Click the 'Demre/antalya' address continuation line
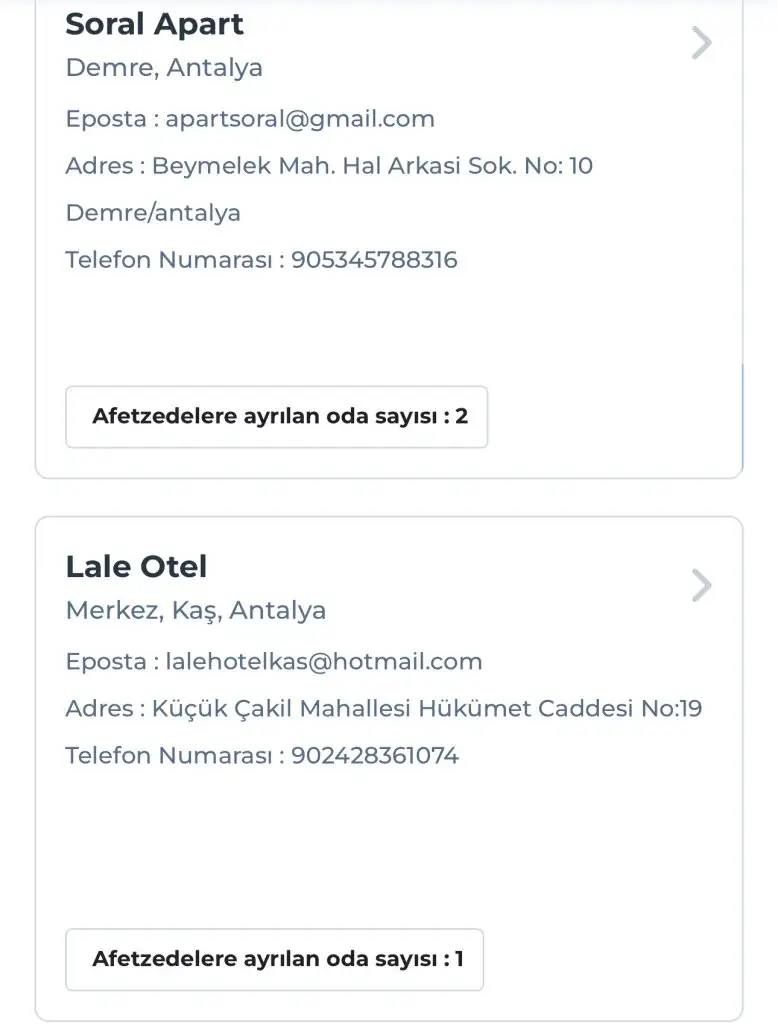The height and width of the screenshot is (1024, 778). coord(153,213)
